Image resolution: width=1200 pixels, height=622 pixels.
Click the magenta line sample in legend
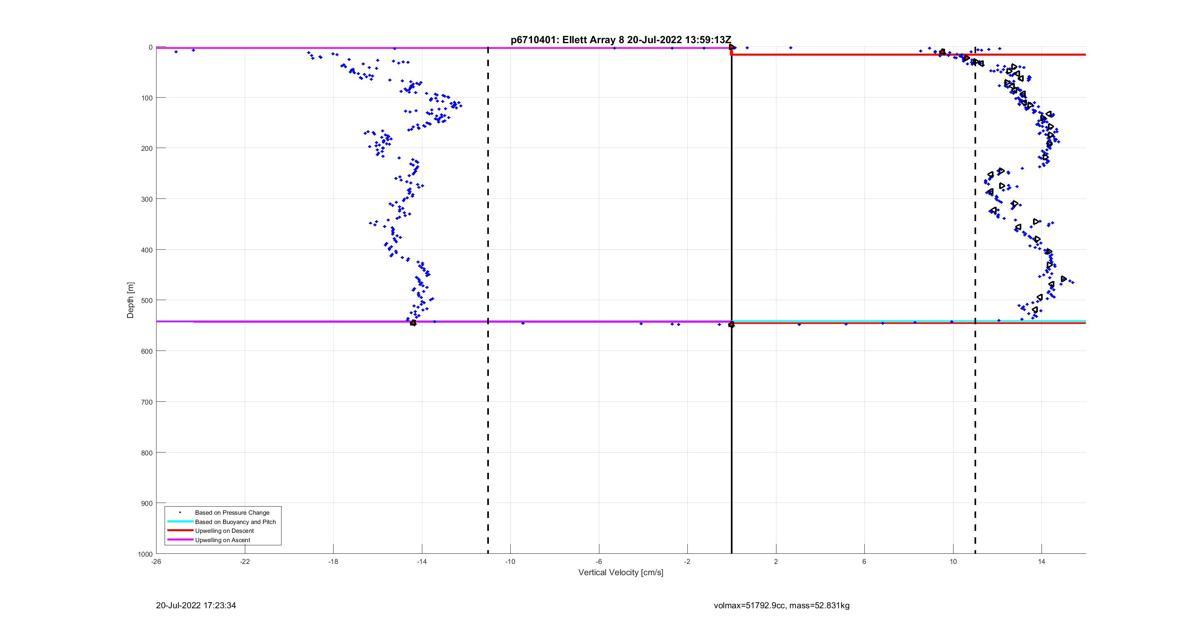(179, 540)
